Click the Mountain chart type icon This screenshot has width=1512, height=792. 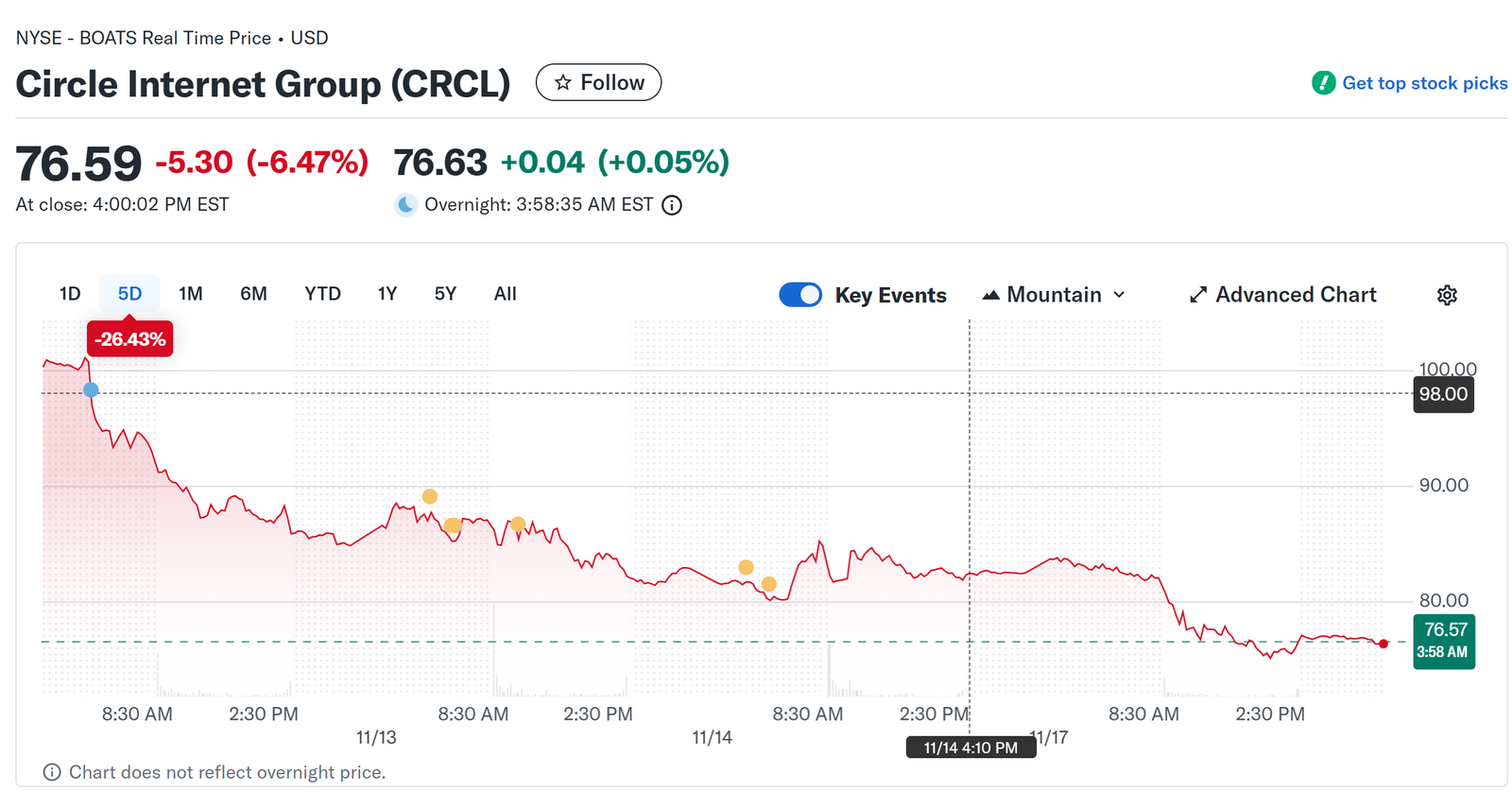point(990,295)
